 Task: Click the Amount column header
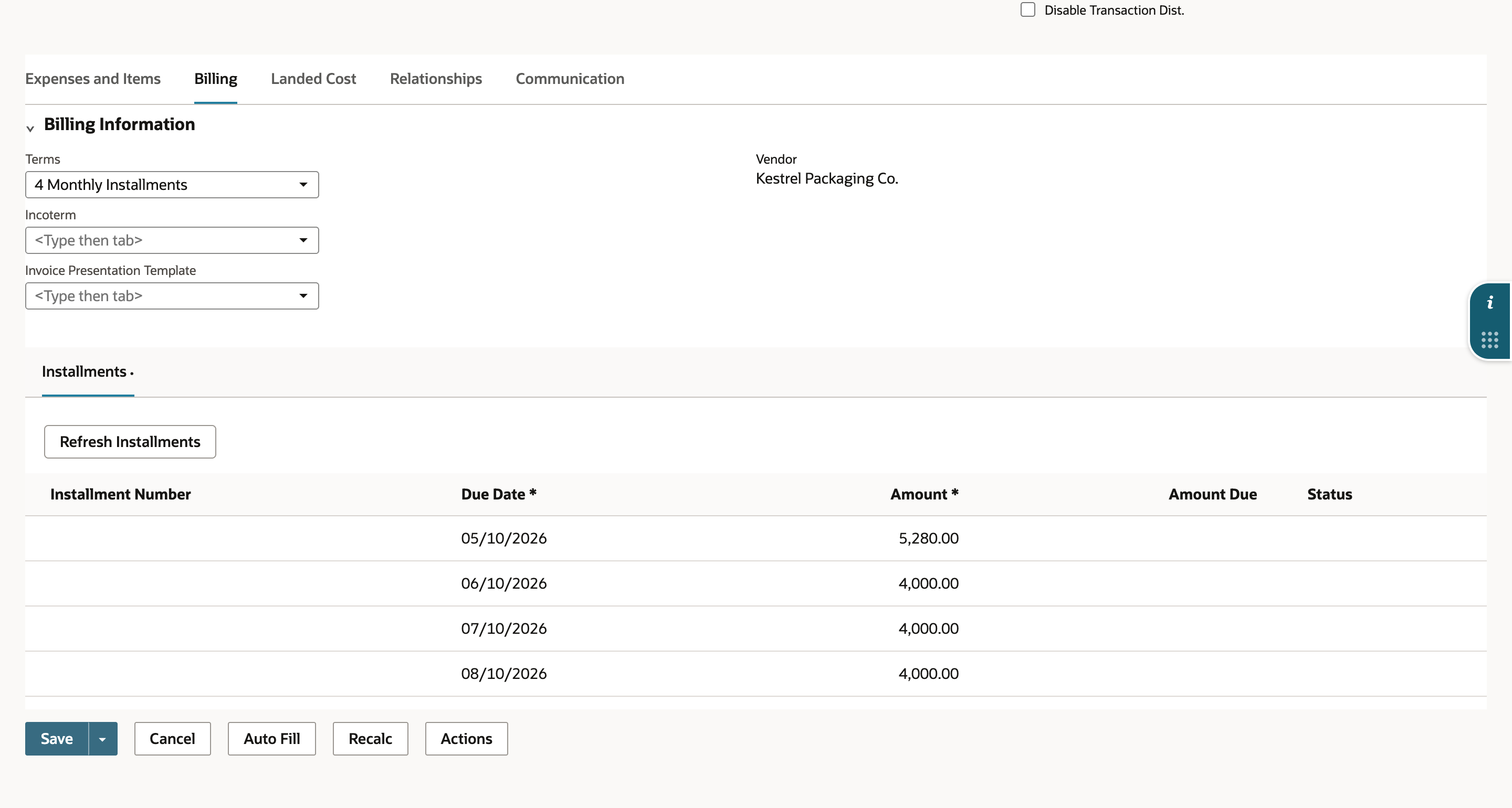coord(925,495)
